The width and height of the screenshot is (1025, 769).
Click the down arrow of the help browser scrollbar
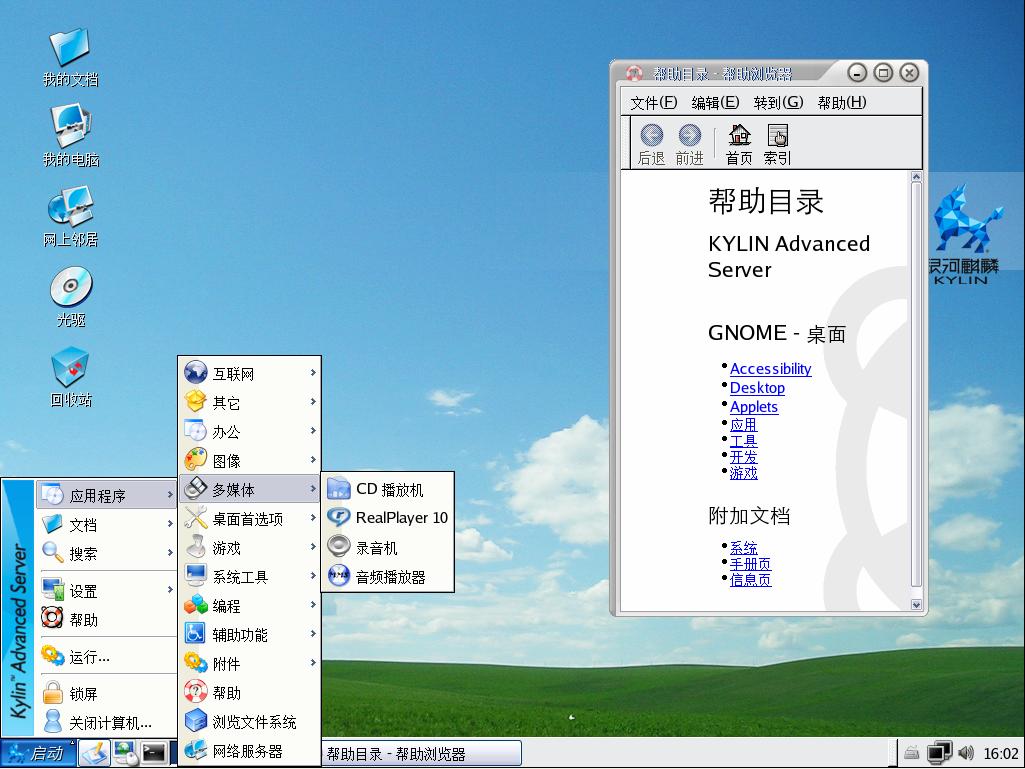pos(915,604)
